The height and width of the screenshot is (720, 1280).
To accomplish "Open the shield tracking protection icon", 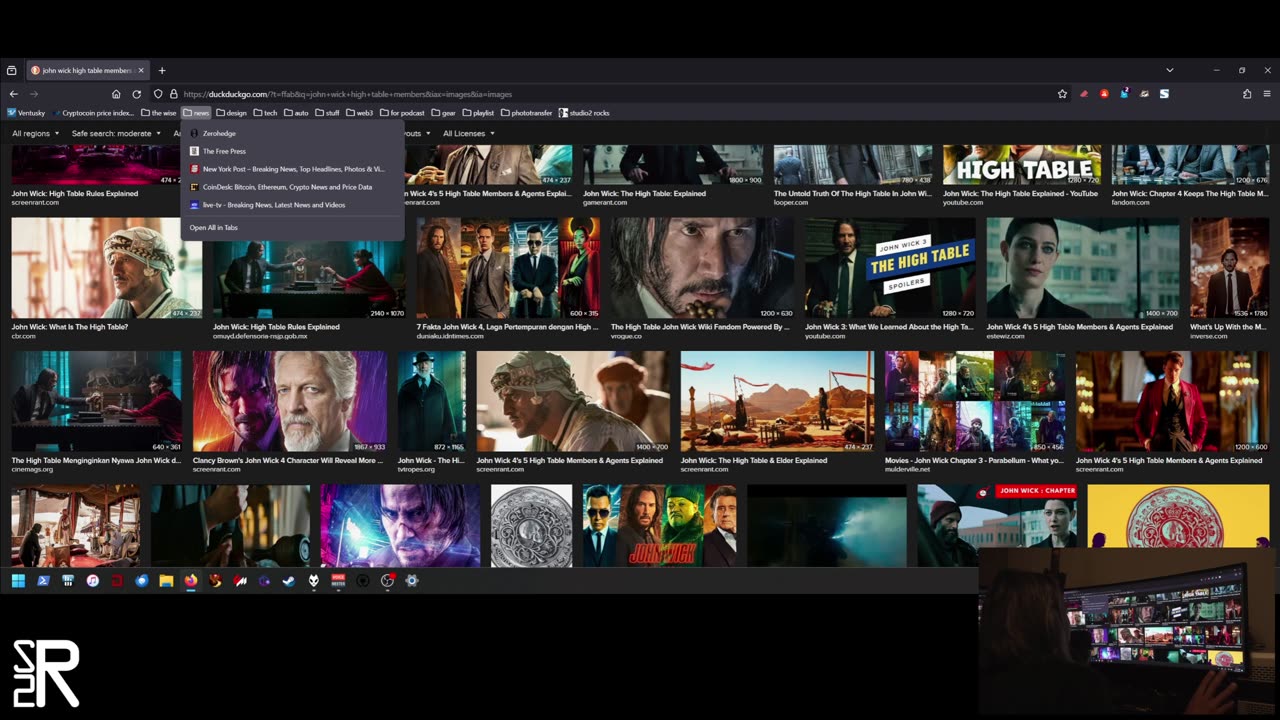I will [x=158, y=94].
